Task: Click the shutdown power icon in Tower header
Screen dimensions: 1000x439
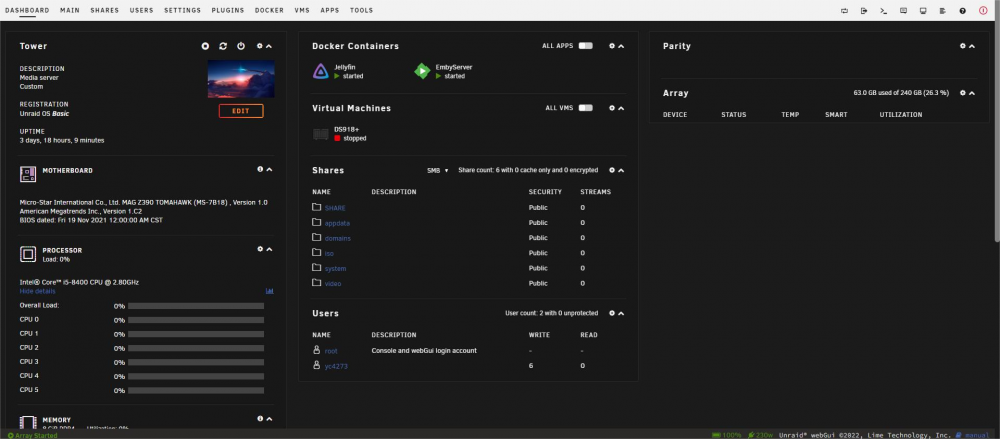Action: 241,46
